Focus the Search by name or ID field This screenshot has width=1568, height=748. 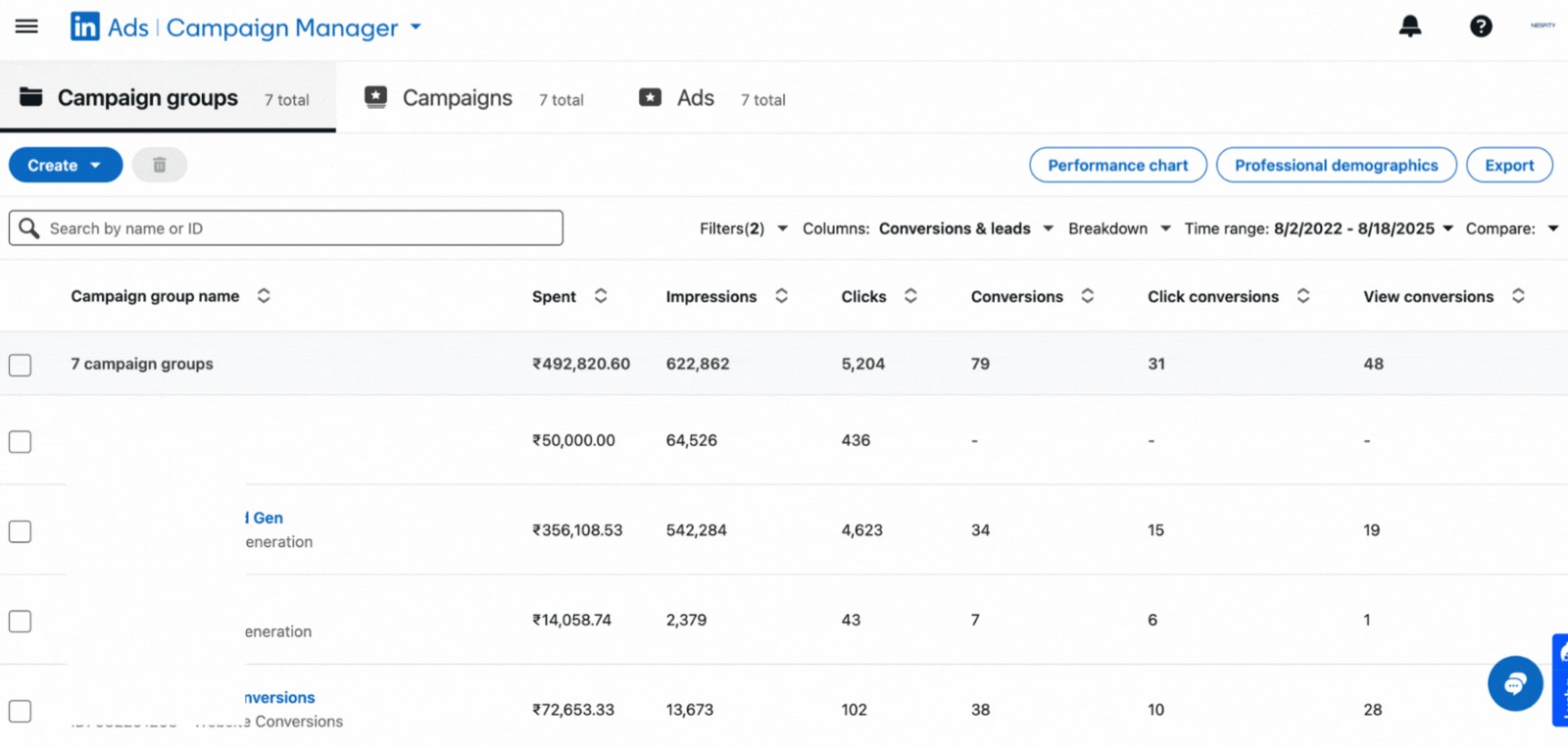point(286,228)
